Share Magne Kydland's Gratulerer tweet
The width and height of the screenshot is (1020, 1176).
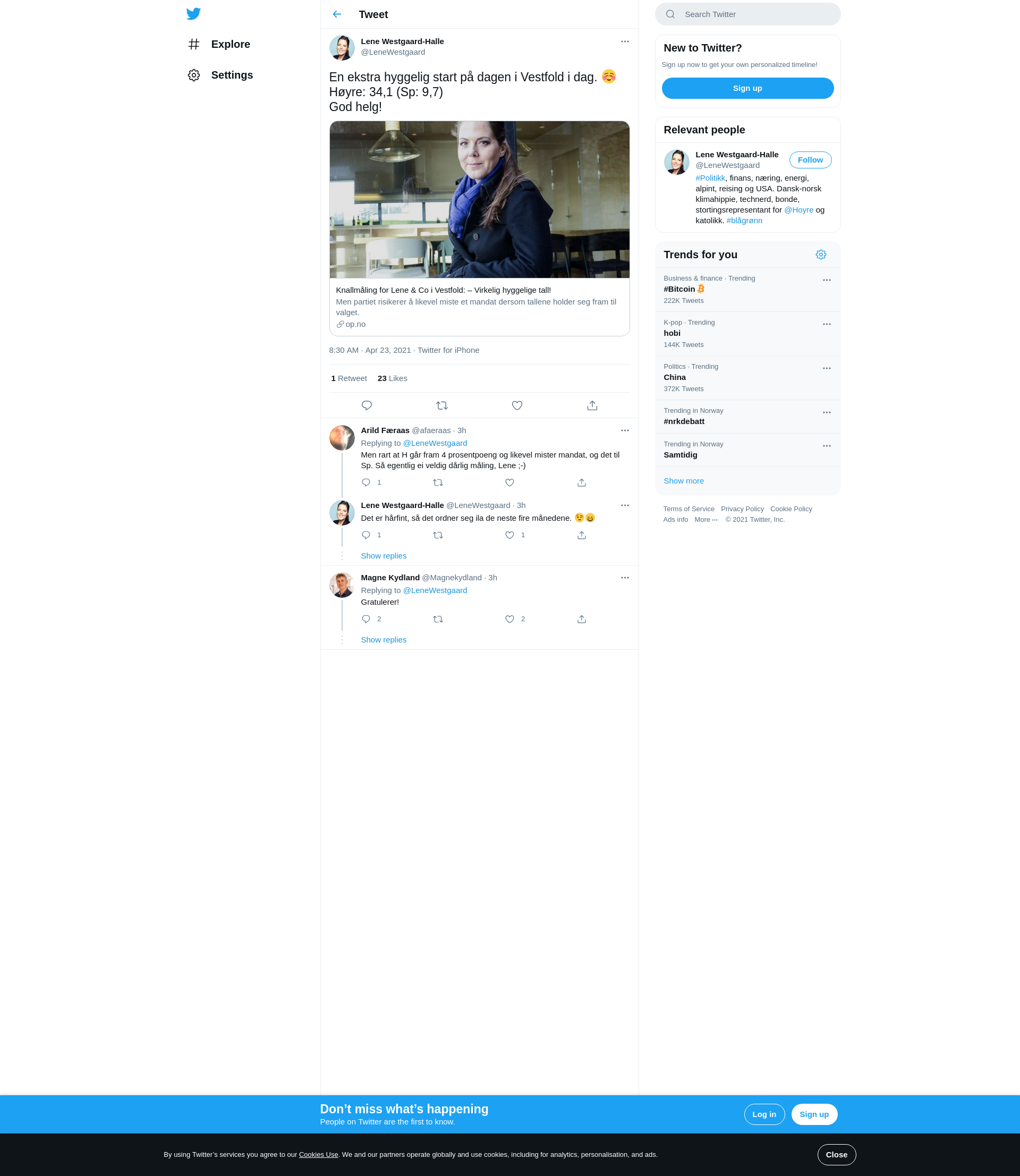581,619
